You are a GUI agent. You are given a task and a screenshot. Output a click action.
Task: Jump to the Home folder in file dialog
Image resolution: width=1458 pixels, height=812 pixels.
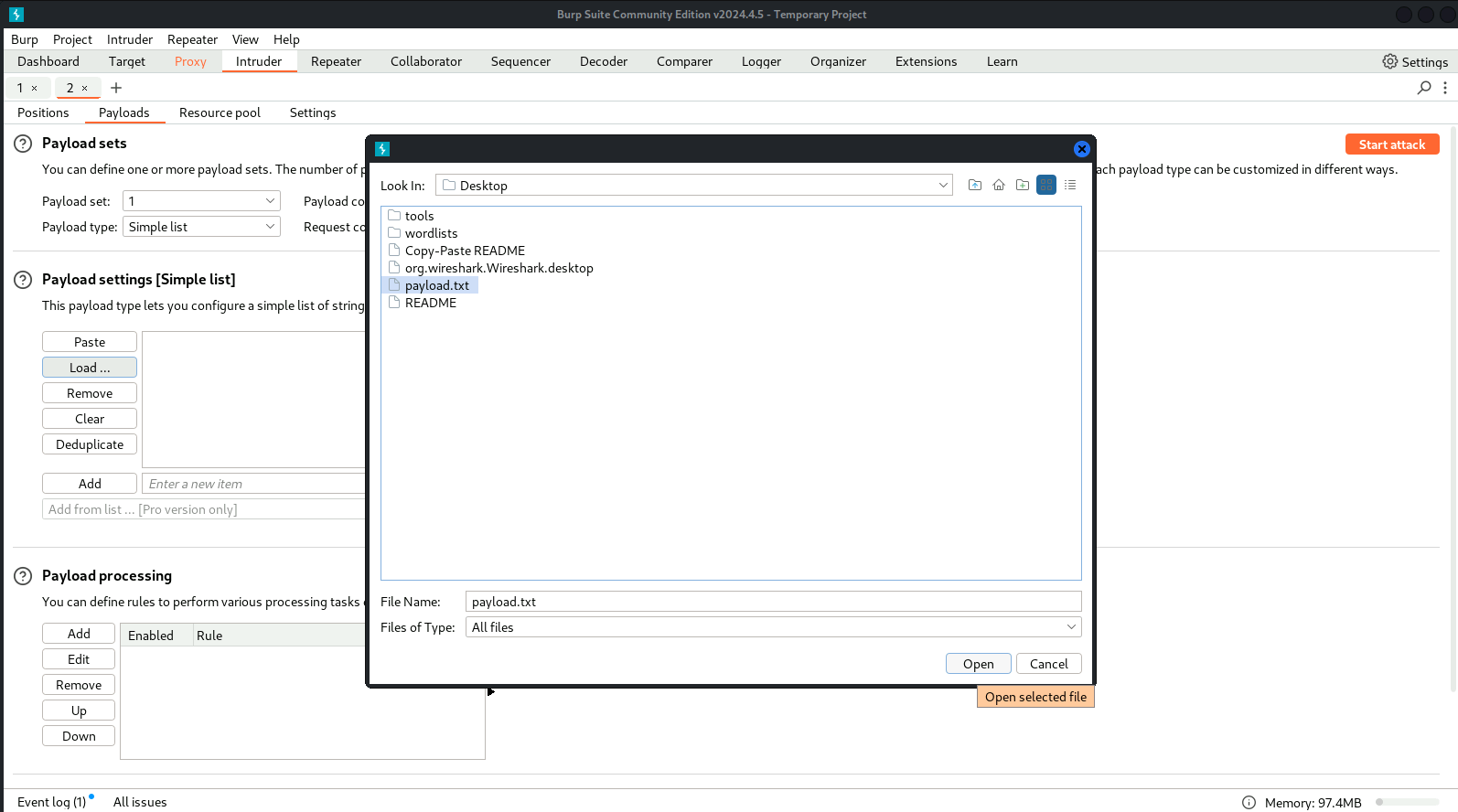pos(999,185)
